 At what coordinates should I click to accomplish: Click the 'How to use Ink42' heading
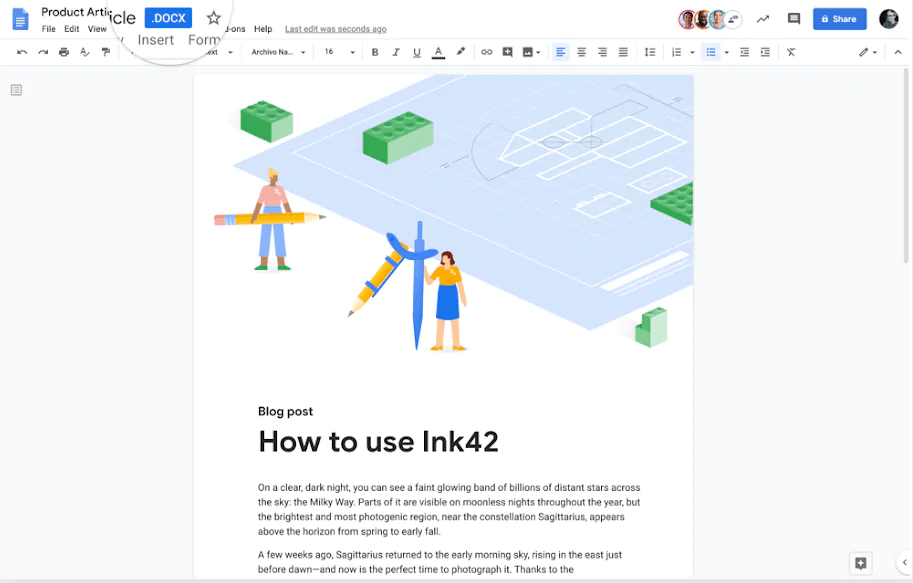[378, 441]
